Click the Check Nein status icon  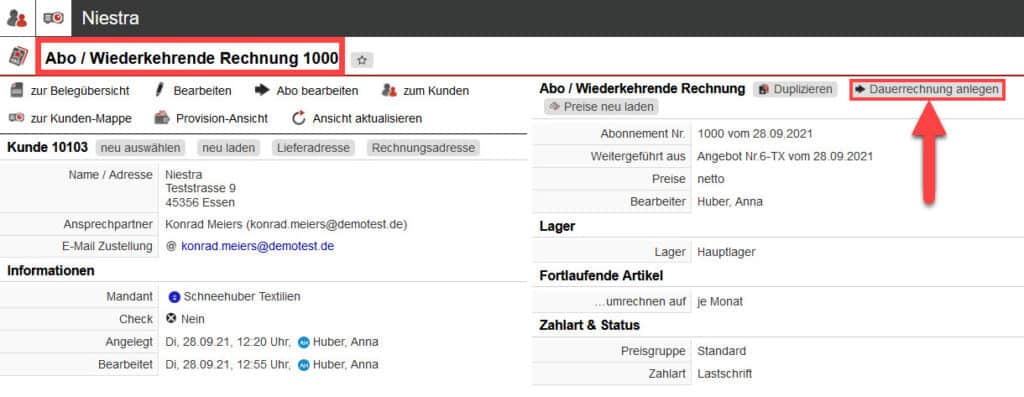click(x=171, y=319)
